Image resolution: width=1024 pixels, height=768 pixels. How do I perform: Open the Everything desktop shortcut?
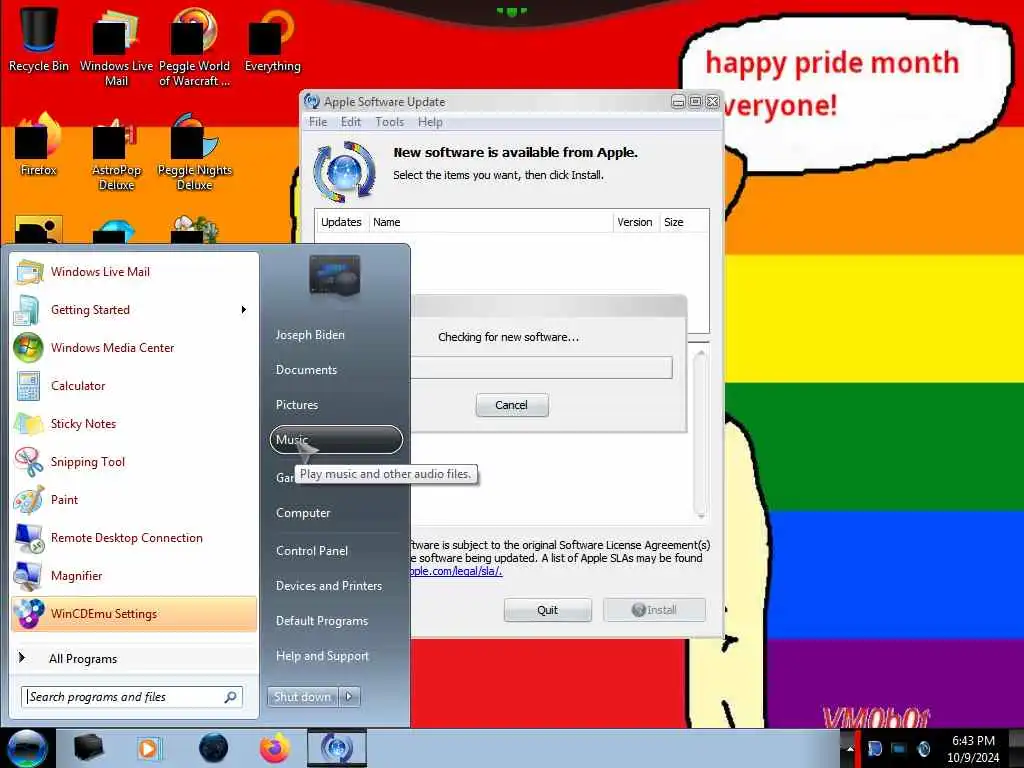click(272, 39)
